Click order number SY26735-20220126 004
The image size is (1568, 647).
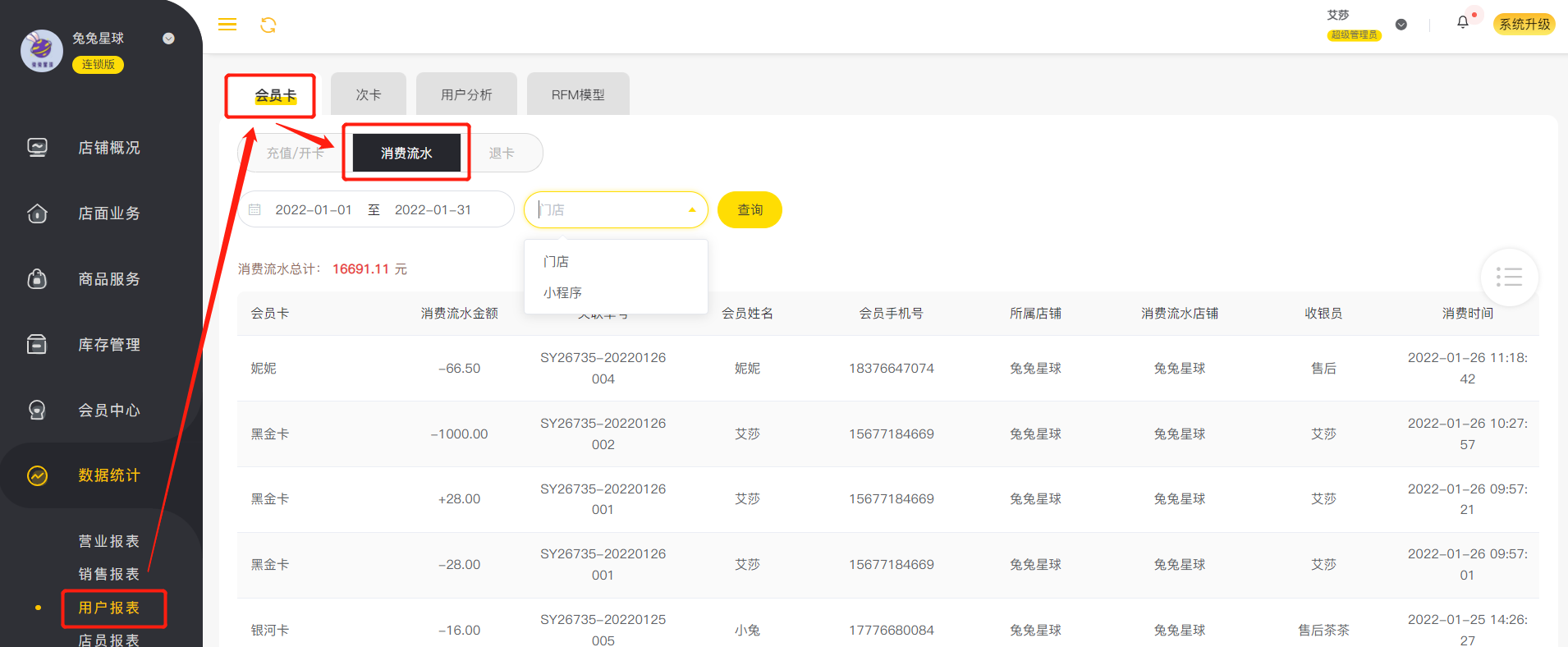(603, 368)
